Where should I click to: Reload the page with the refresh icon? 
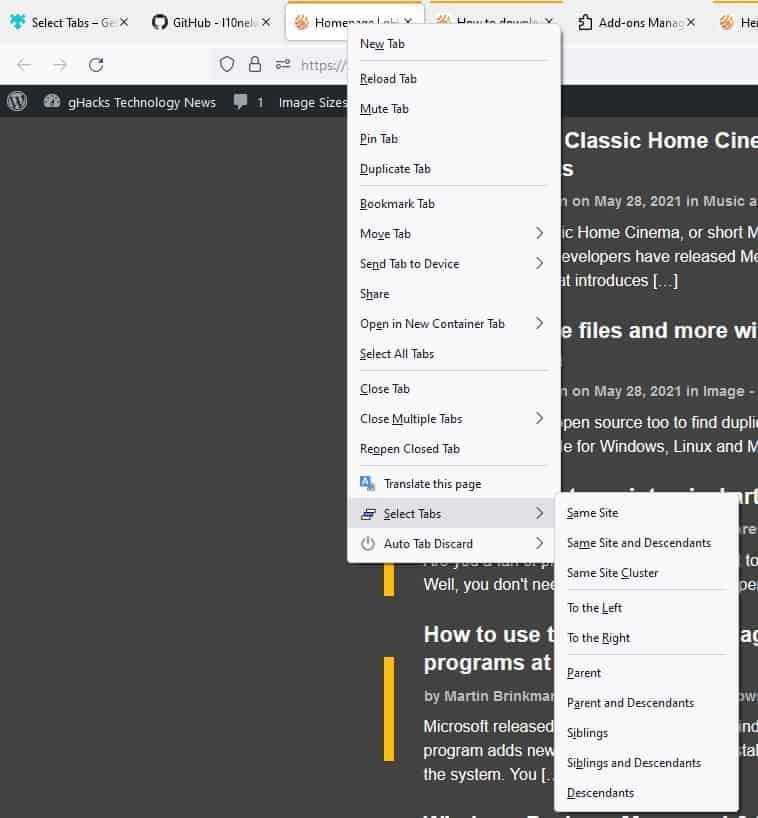(96, 65)
